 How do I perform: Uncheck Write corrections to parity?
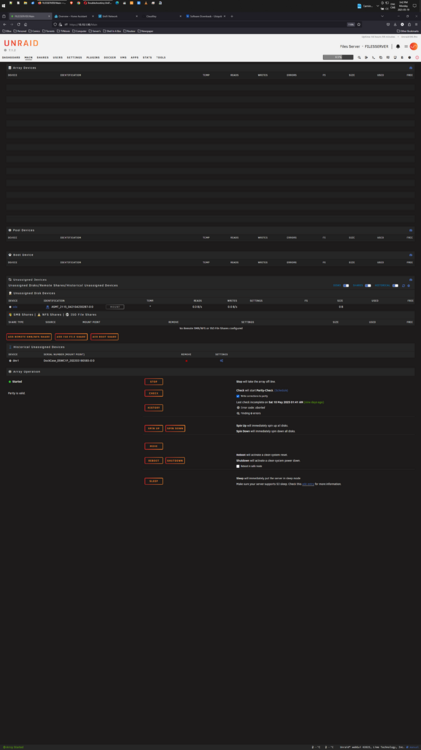pos(238,396)
